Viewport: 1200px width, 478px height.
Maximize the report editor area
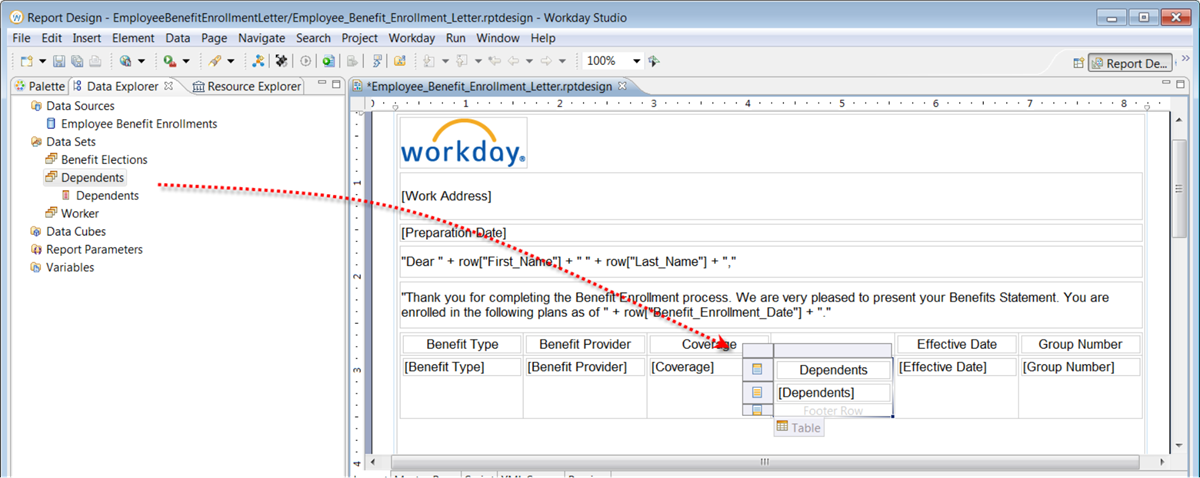coord(1179,84)
